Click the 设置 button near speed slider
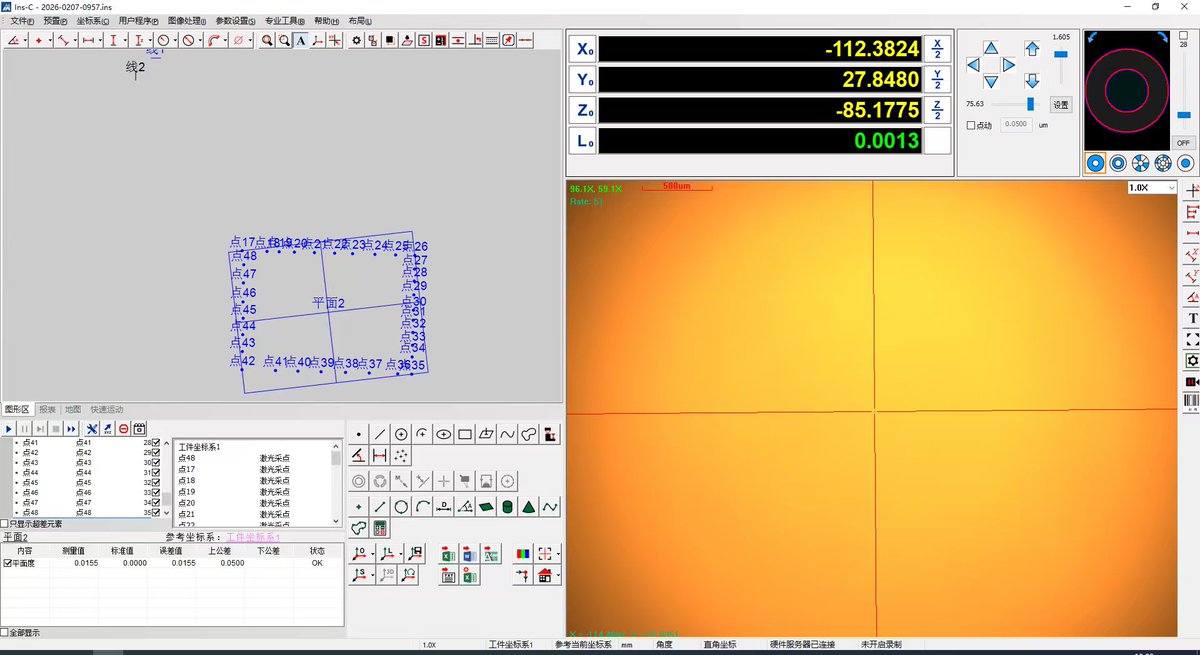This screenshot has height=655, width=1200. tap(1061, 104)
